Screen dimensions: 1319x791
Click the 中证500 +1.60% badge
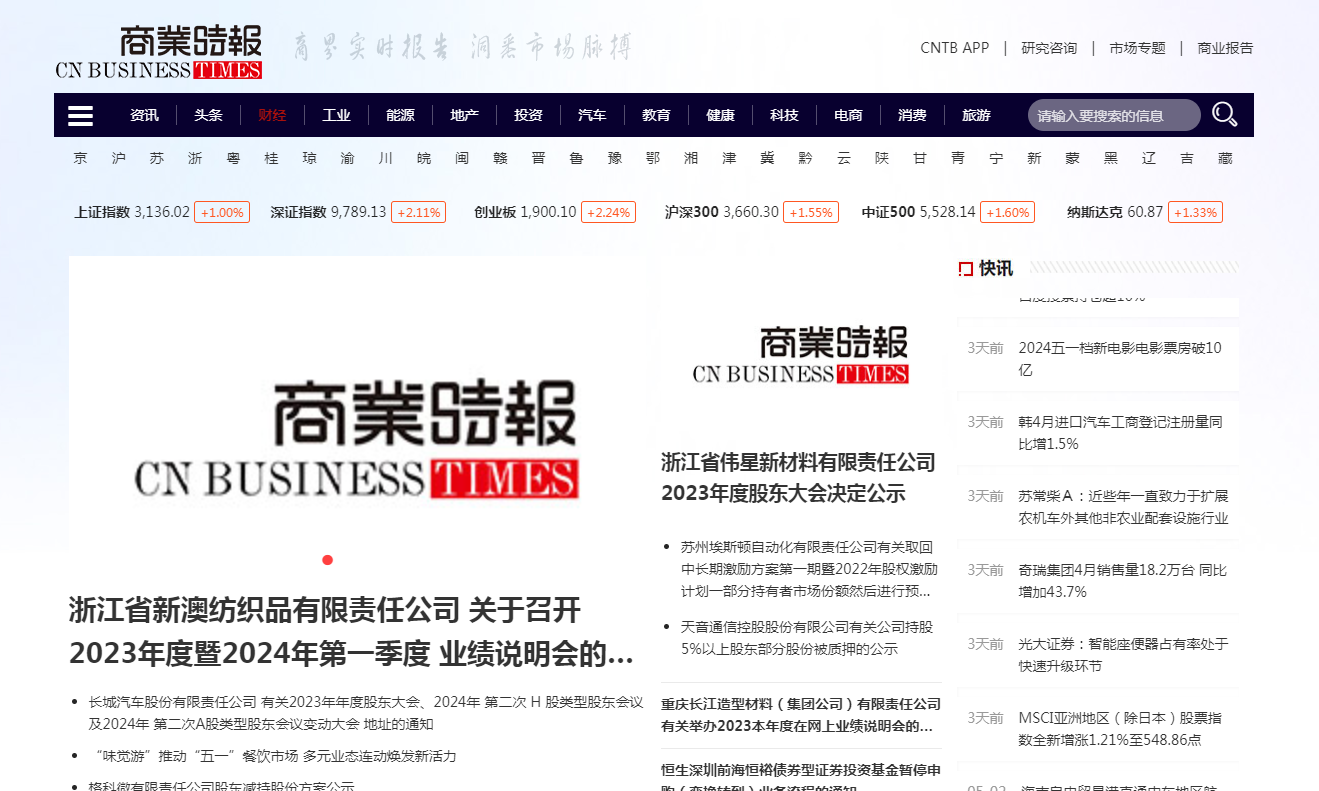point(1008,212)
